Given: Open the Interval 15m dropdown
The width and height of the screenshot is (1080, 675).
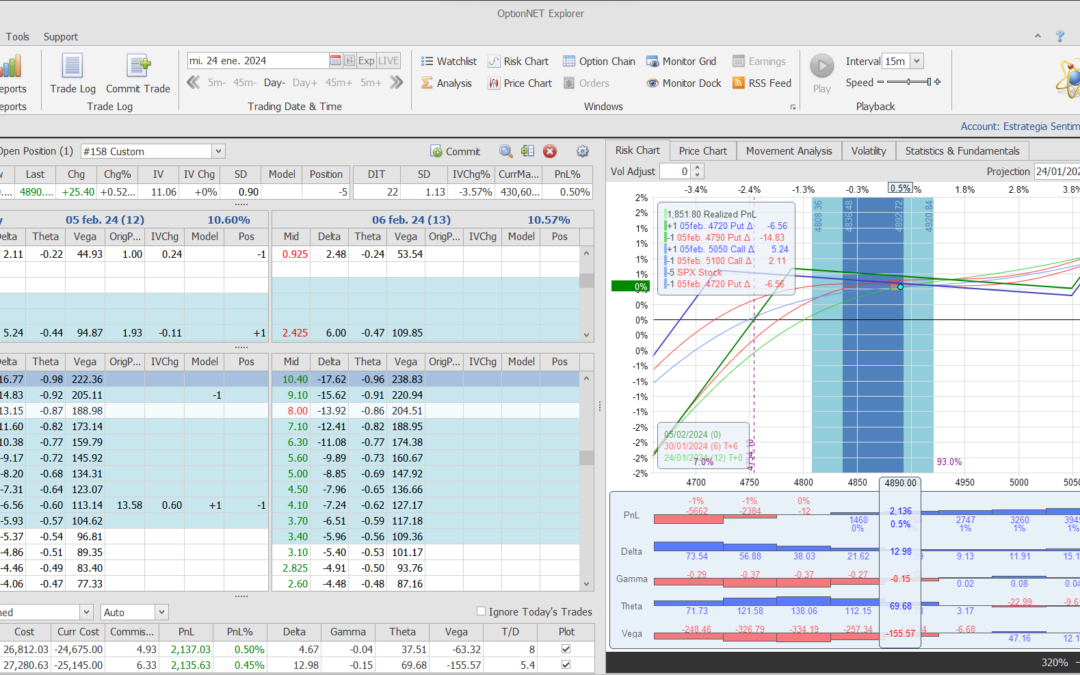Looking at the screenshot, I should coord(917,61).
